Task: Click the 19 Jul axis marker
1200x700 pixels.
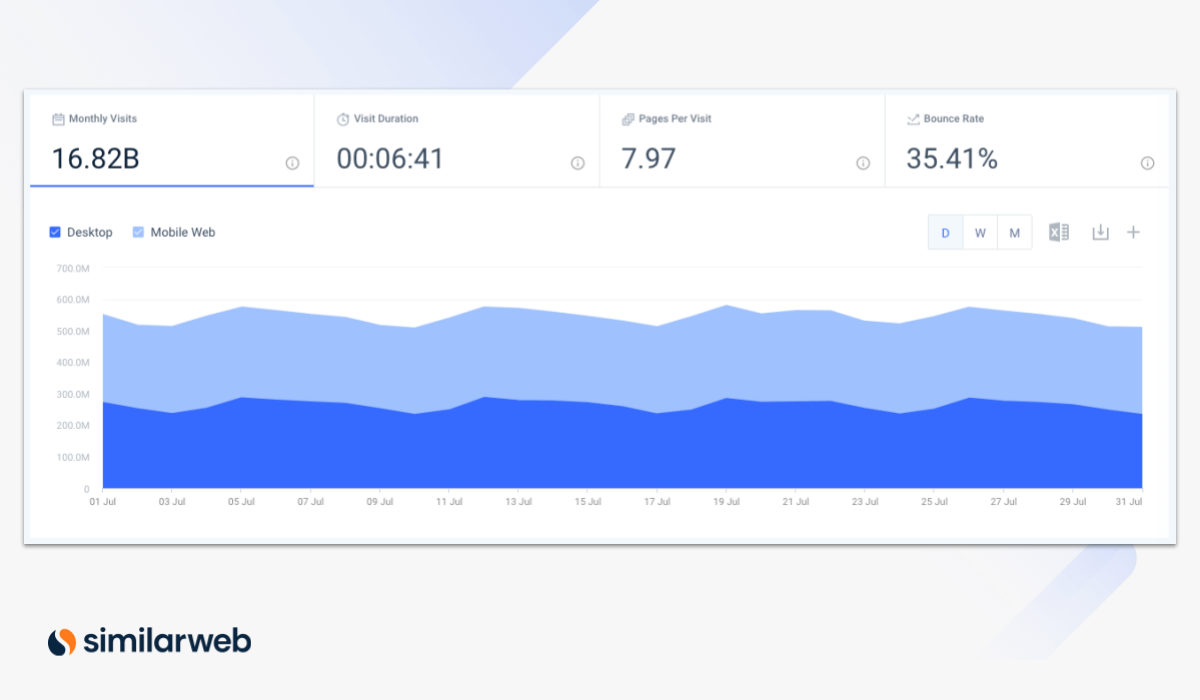Action: point(727,502)
